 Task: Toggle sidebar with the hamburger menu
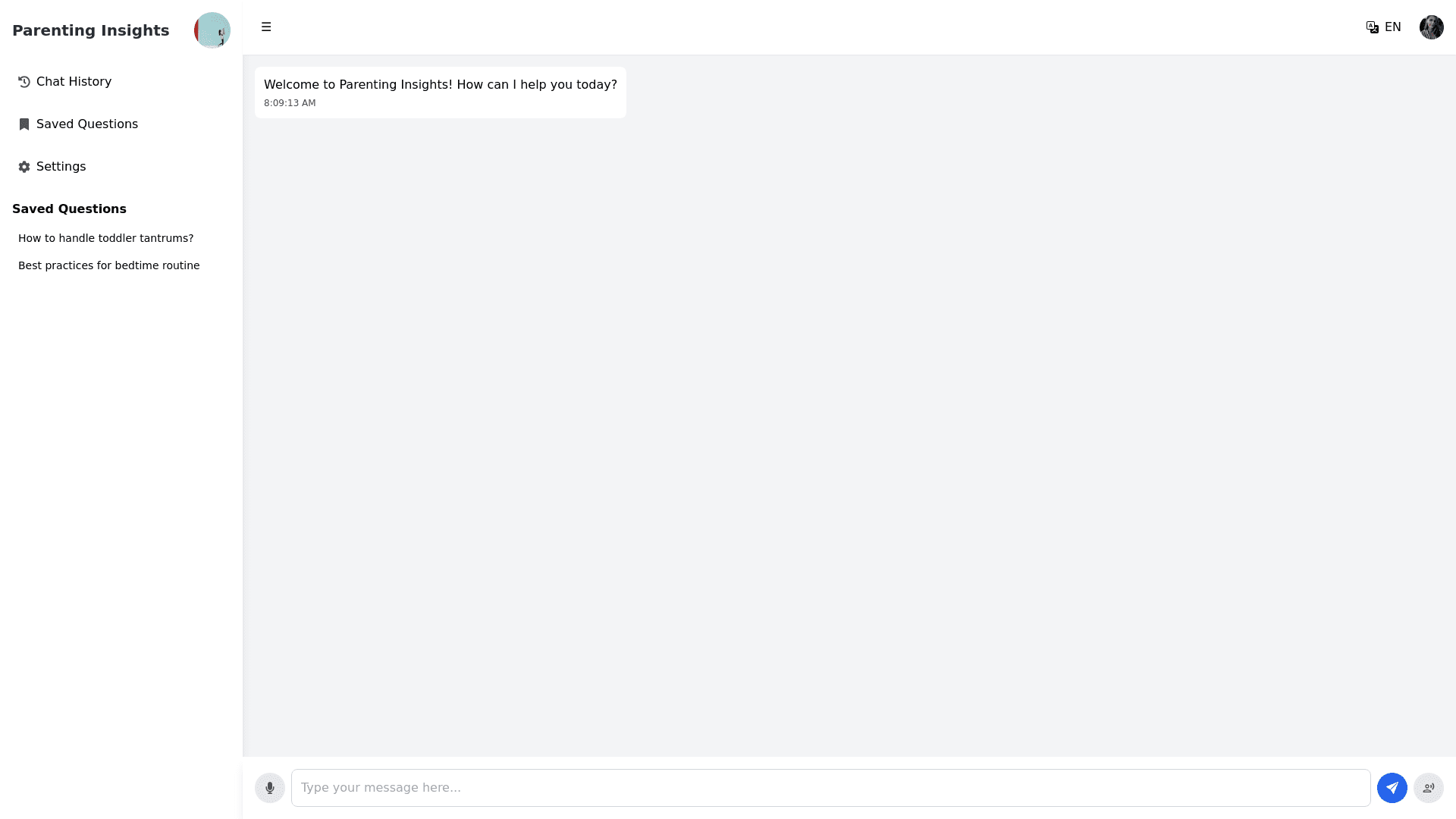266,27
